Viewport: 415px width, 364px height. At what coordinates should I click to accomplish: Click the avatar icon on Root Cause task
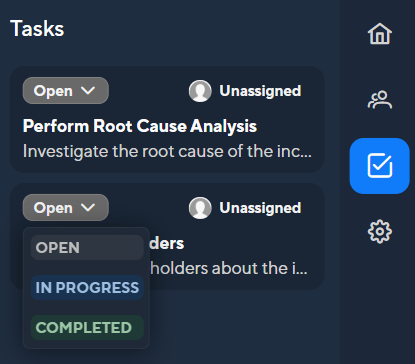click(x=200, y=91)
